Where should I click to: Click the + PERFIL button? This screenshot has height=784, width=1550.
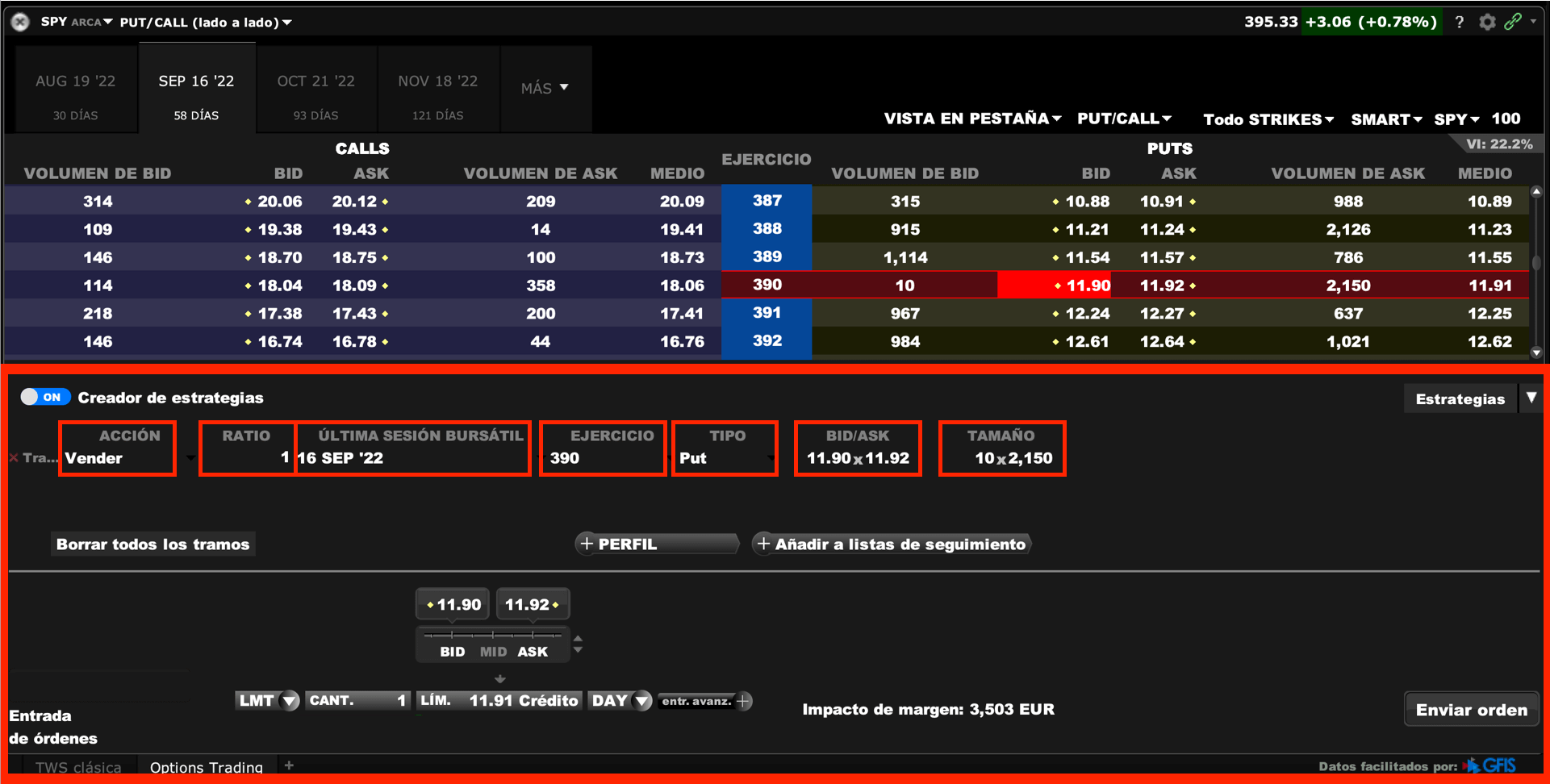(657, 544)
